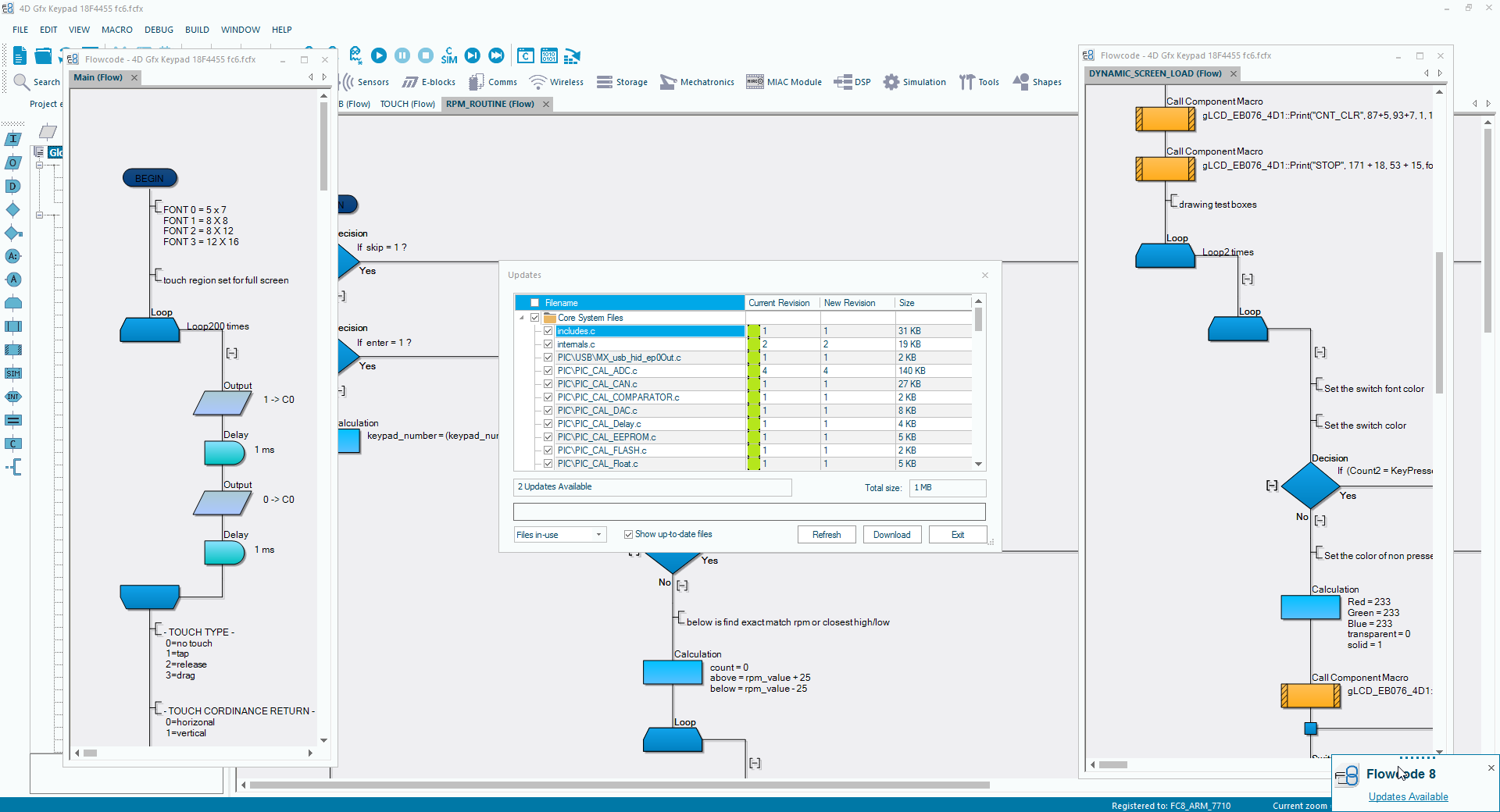Click the Download button
Image resolution: width=1500 pixels, height=812 pixels.
pyautogui.click(x=892, y=535)
